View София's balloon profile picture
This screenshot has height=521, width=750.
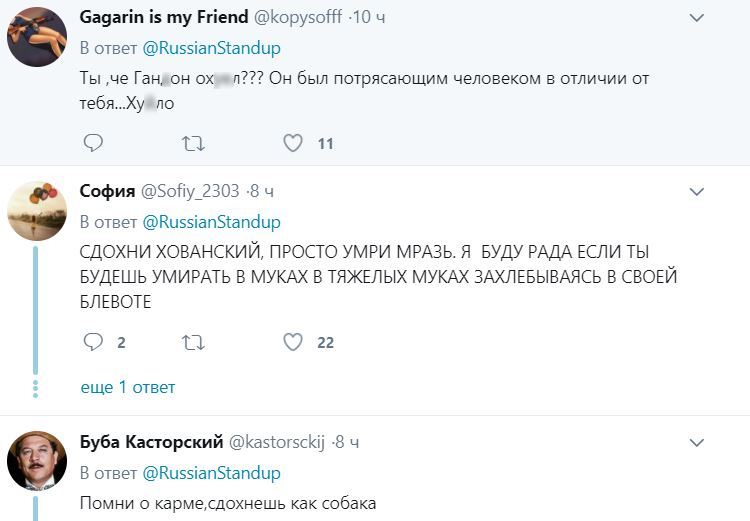point(37,211)
